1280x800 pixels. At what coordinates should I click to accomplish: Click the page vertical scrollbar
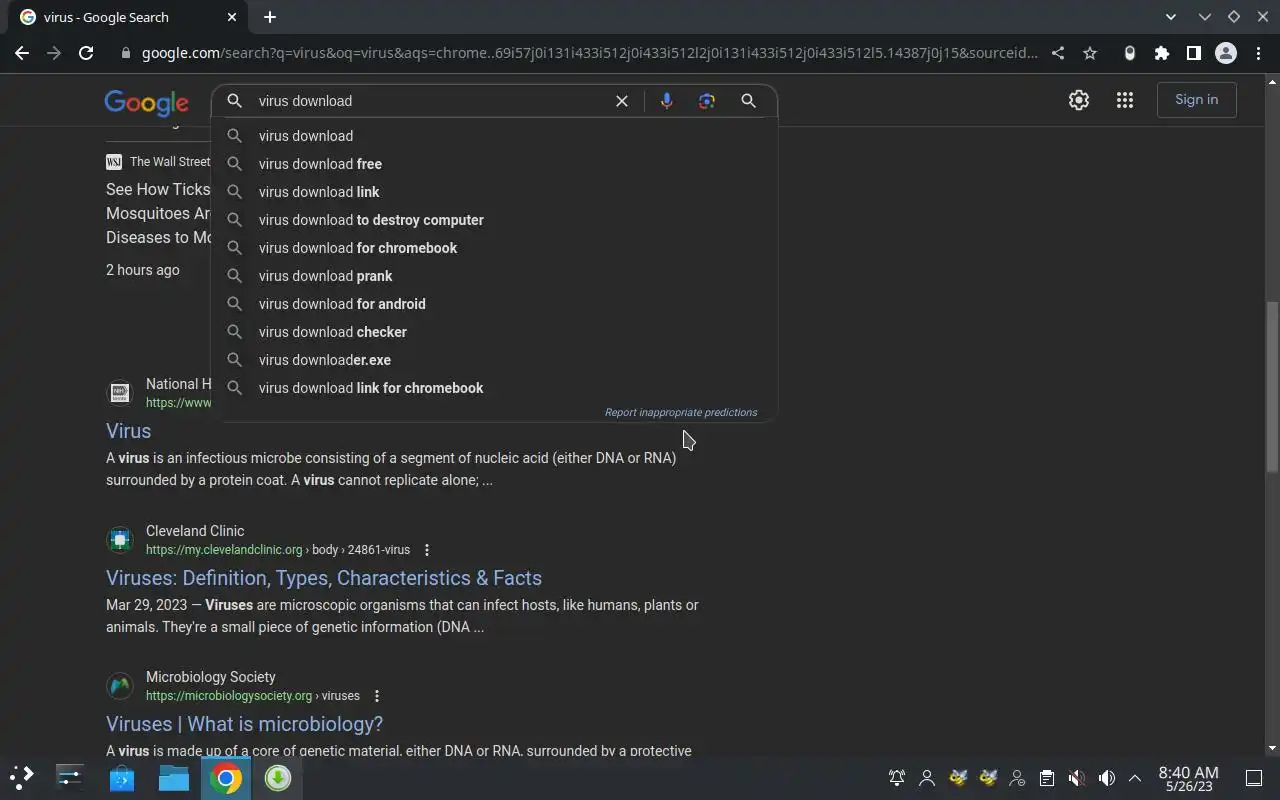[1272, 386]
